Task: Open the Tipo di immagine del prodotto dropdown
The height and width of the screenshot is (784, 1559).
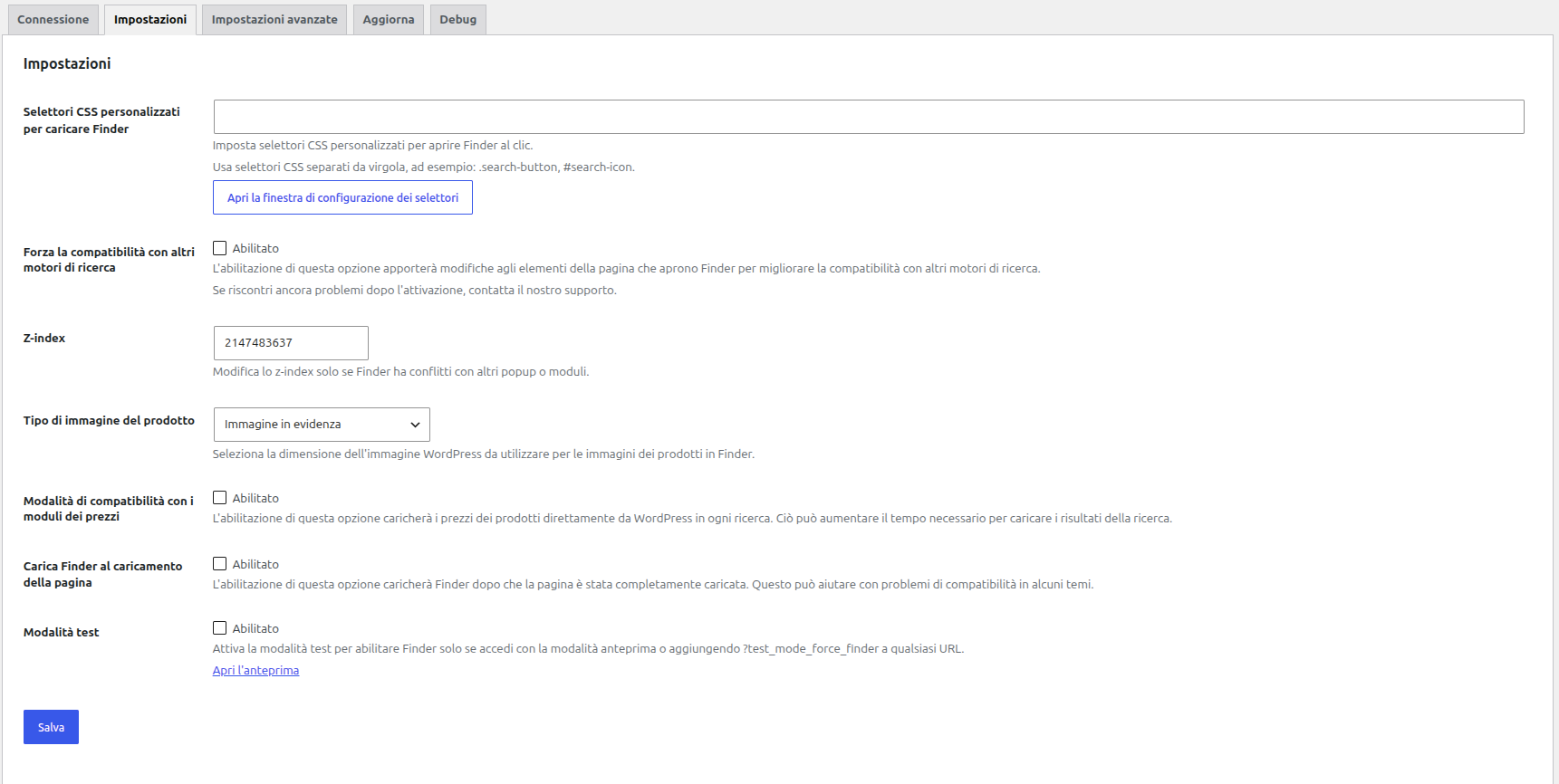Action: point(322,424)
